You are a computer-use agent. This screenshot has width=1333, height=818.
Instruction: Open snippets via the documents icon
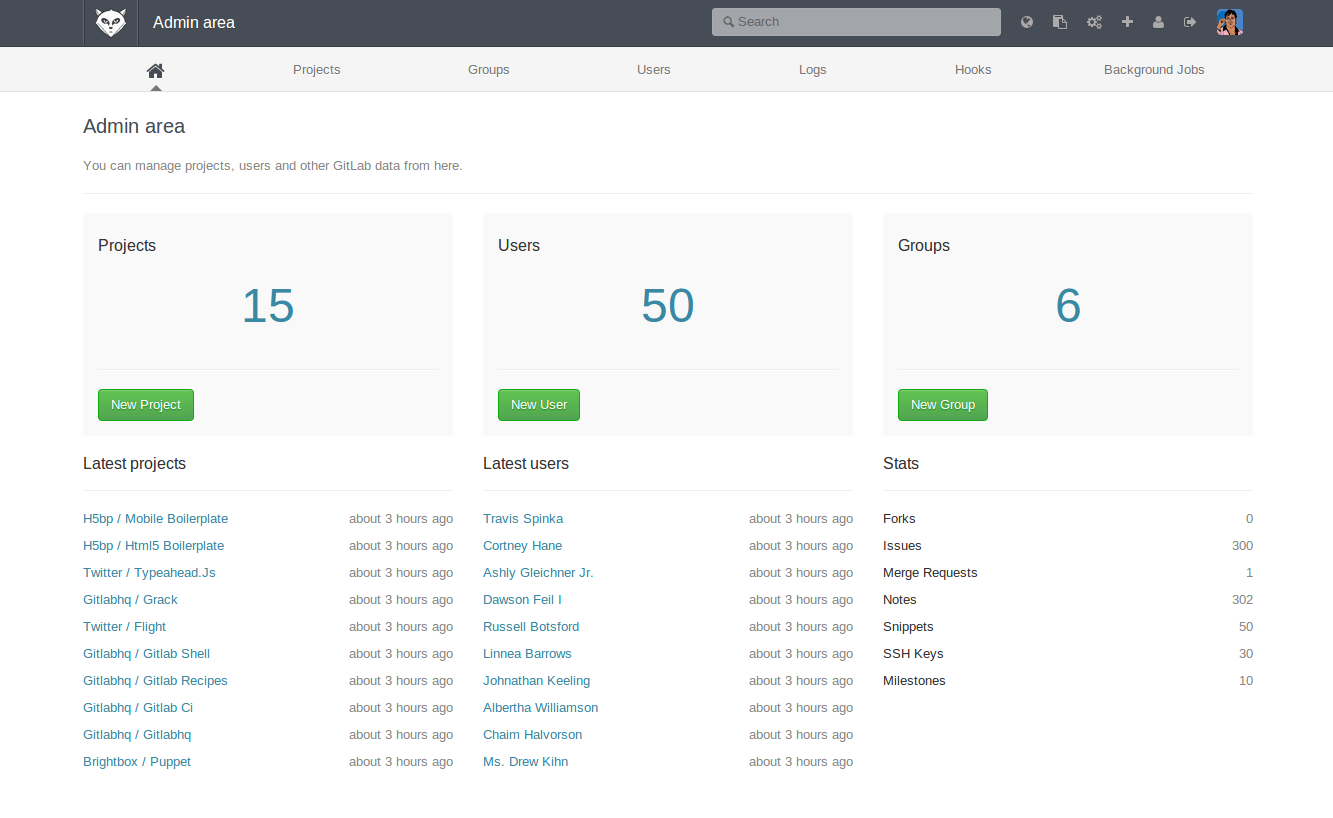point(1059,21)
